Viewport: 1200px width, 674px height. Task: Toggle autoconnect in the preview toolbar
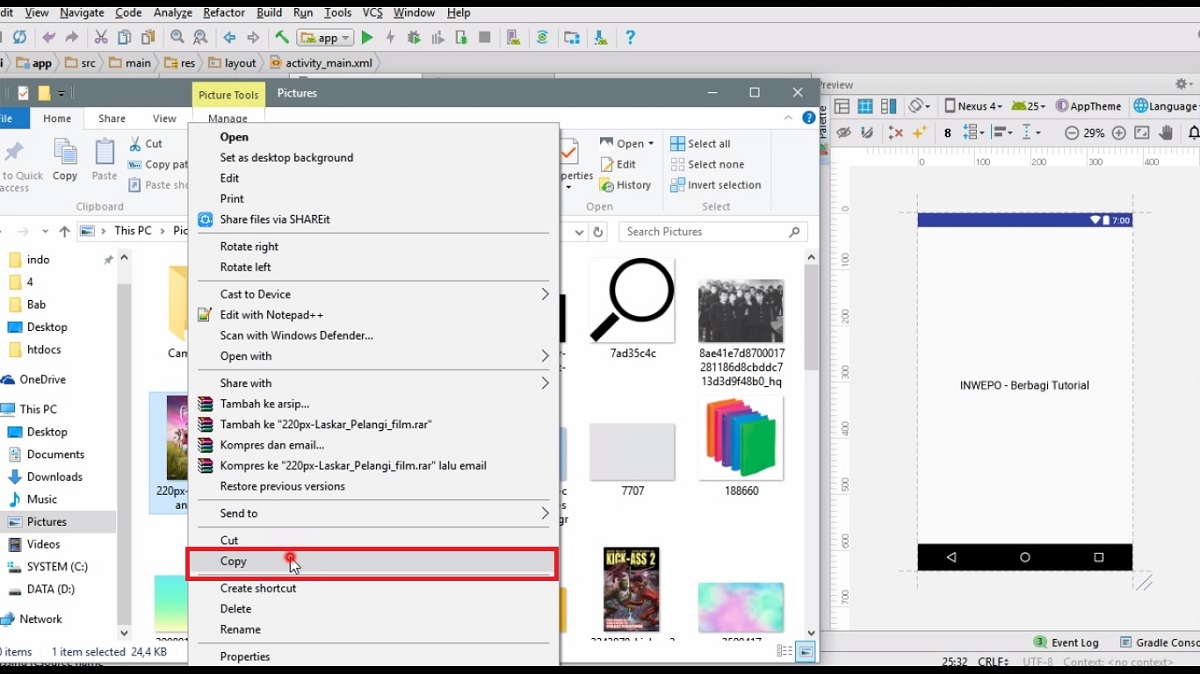(867, 133)
